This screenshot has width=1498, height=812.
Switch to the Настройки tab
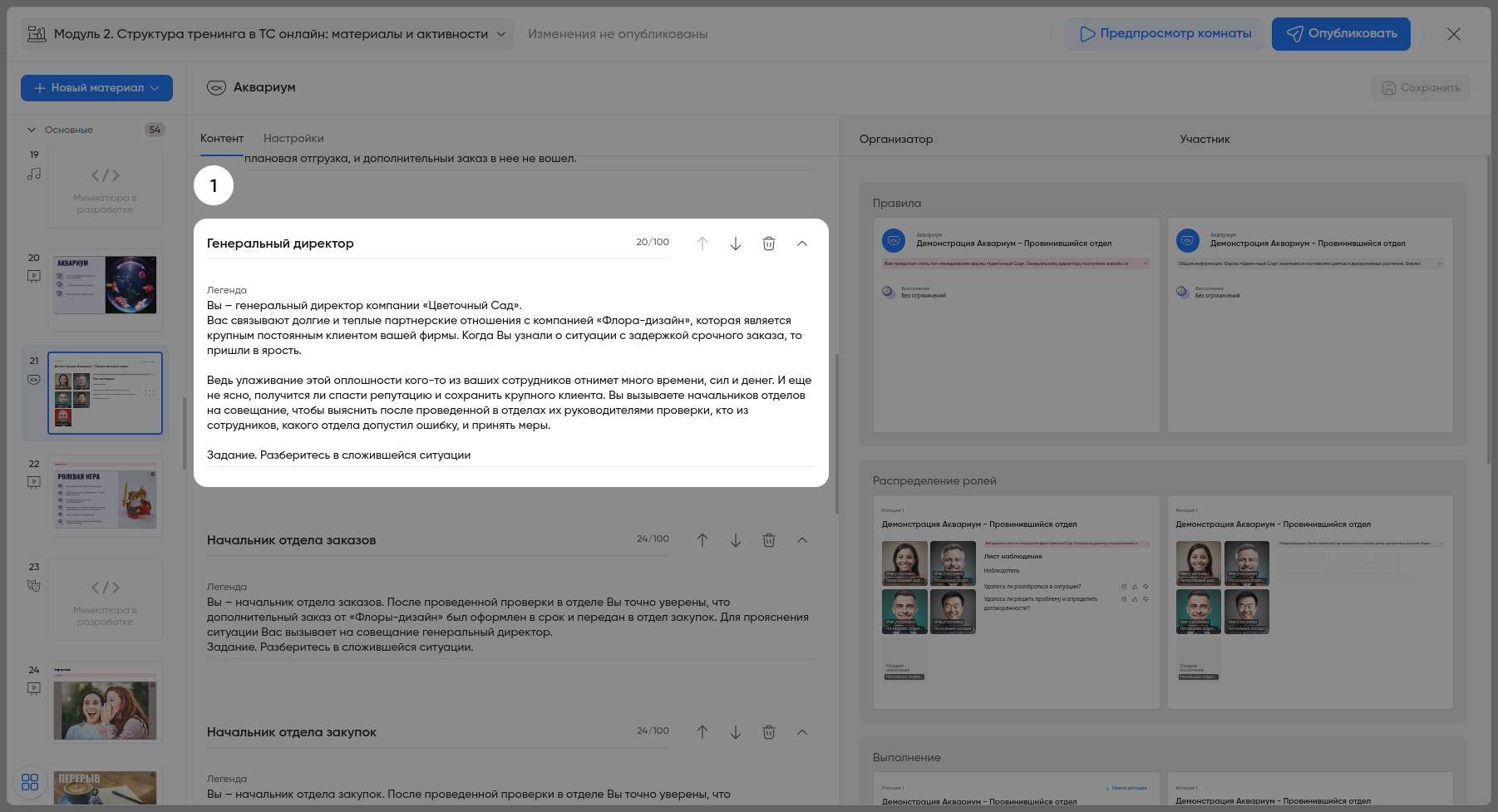293,139
